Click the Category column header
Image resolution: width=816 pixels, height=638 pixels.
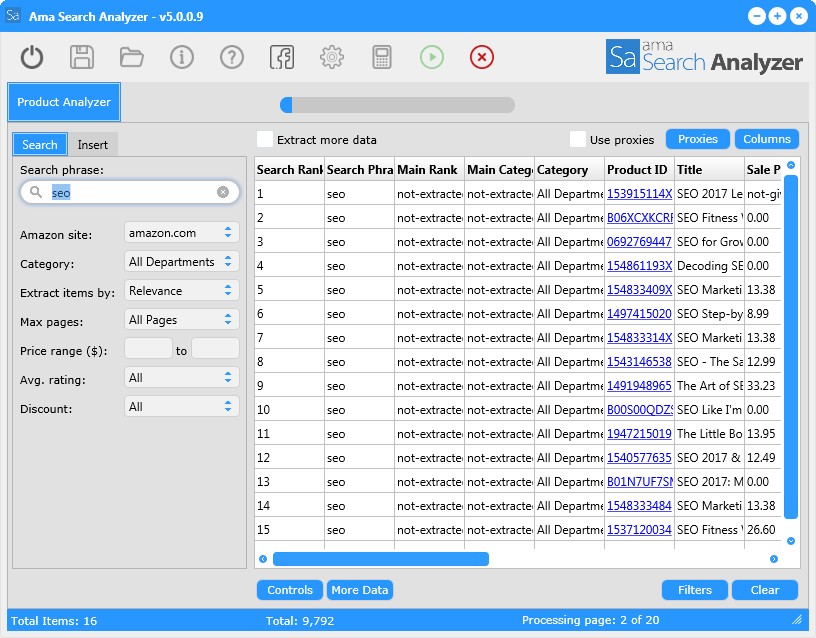tap(569, 170)
